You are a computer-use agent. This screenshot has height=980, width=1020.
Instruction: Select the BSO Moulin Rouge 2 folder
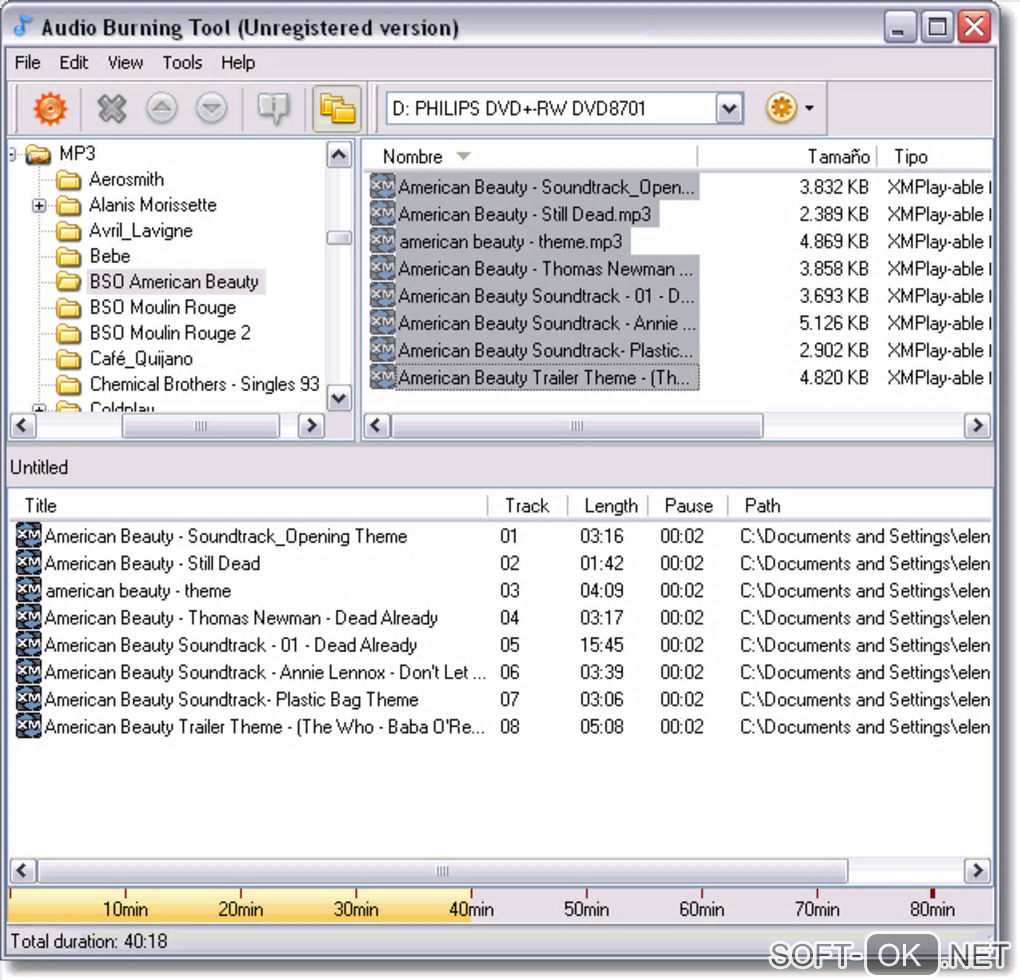click(170, 333)
